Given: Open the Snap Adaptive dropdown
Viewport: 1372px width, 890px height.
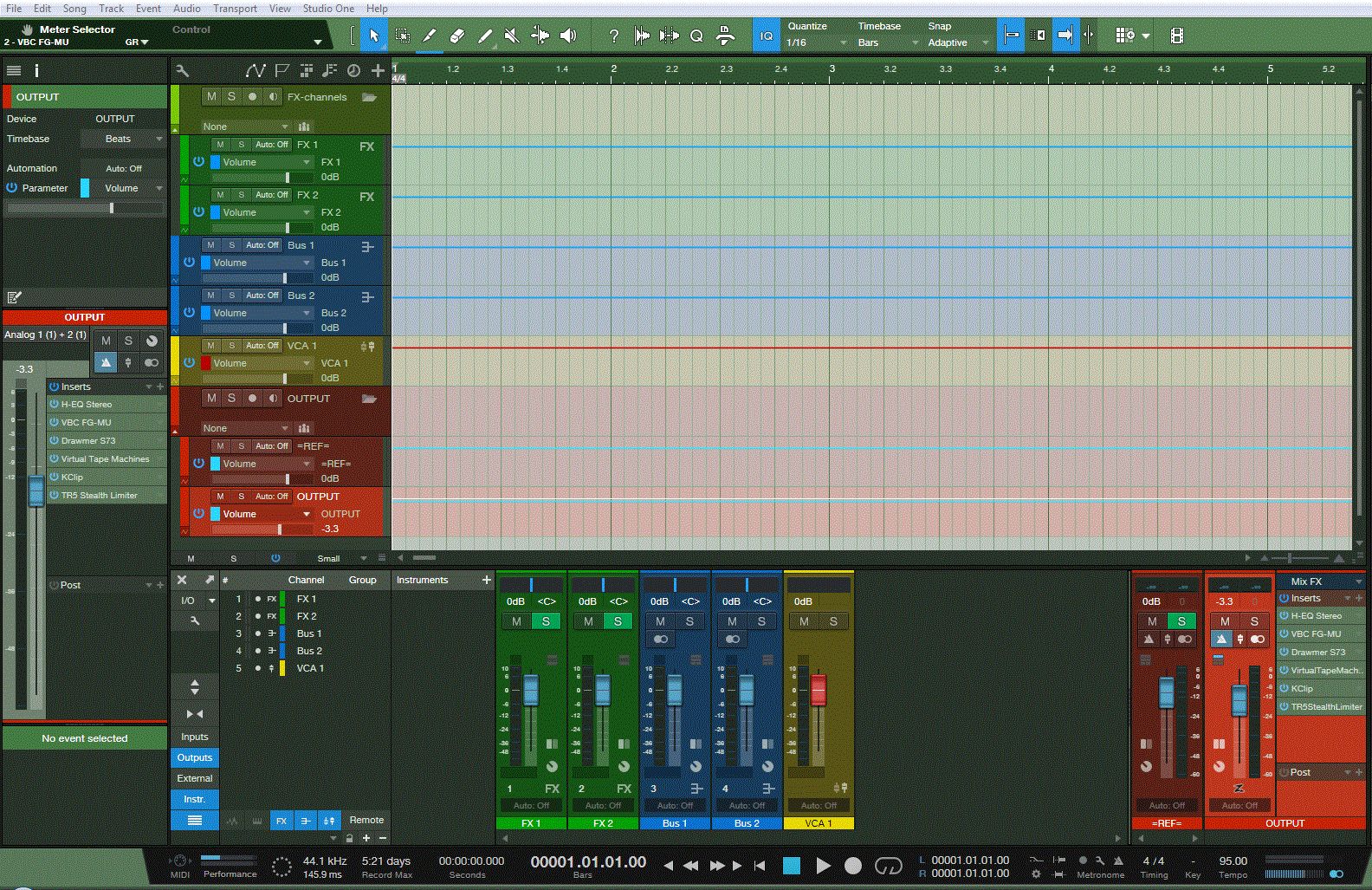Looking at the screenshot, I should point(957,42).
